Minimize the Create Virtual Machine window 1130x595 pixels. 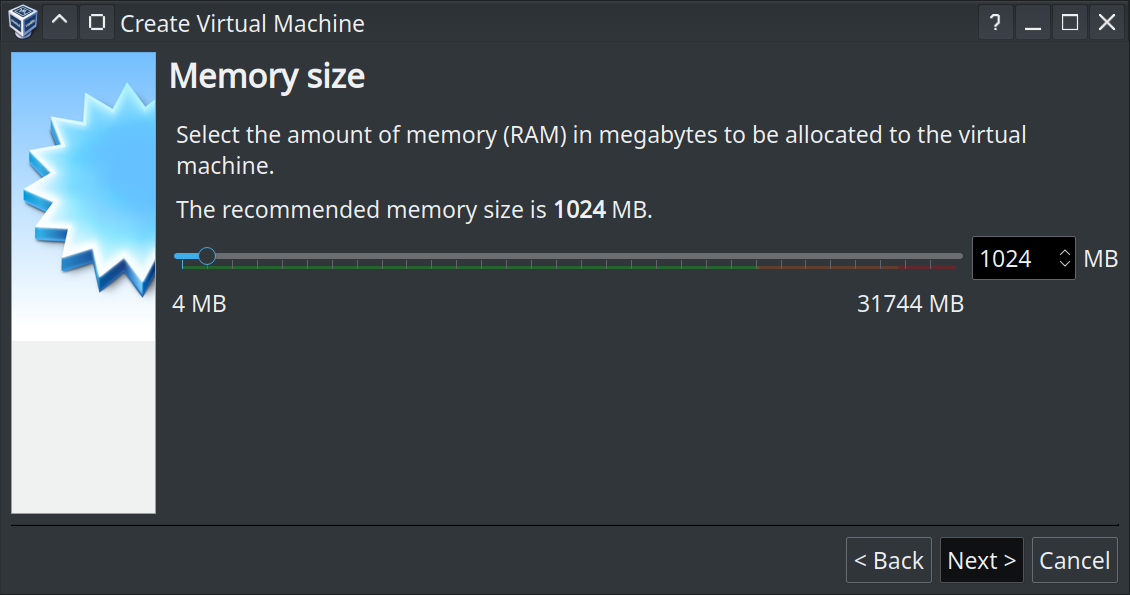(1033, 22)
